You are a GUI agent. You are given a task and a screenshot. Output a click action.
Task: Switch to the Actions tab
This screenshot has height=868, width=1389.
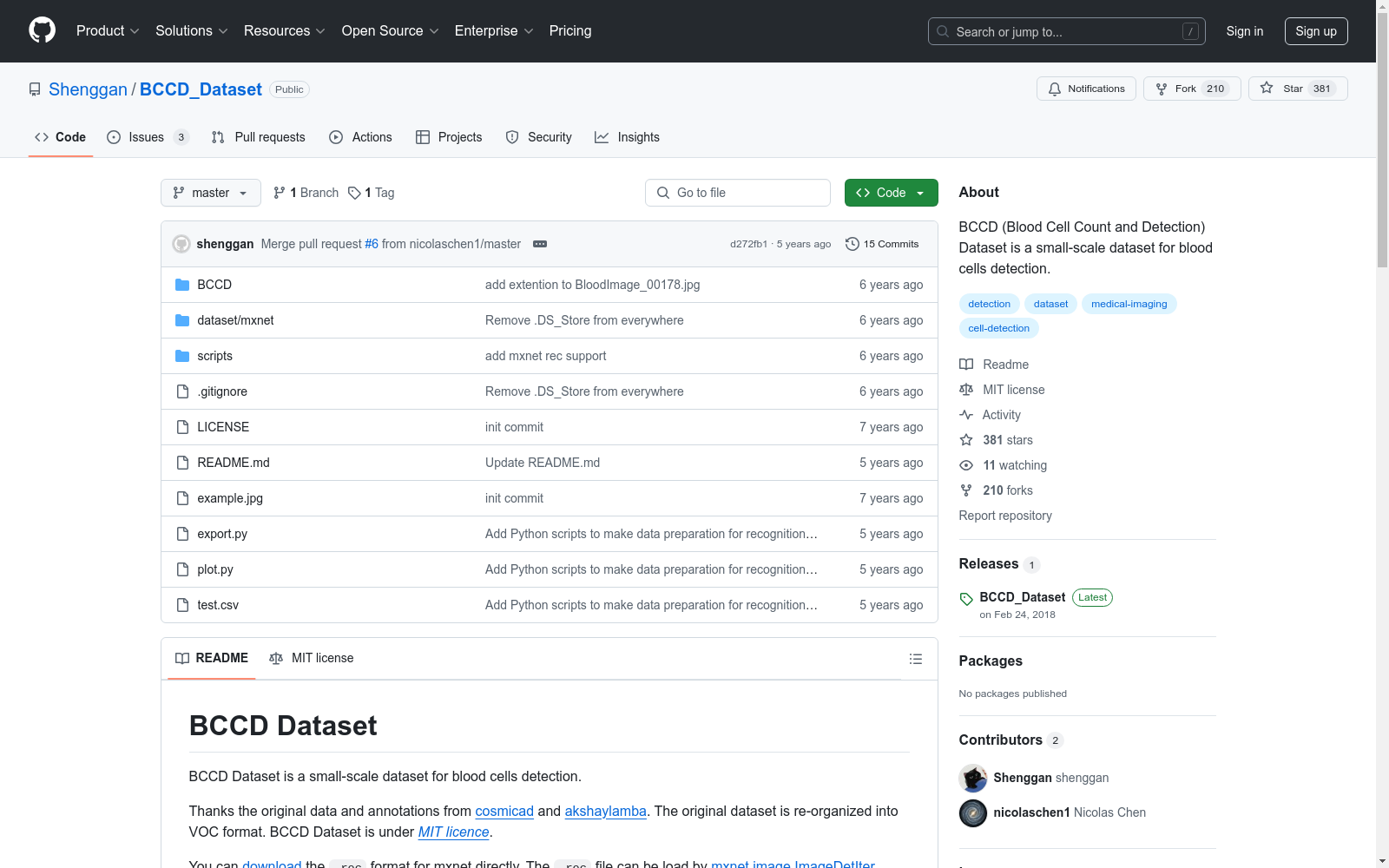pyautogui.click(x=360, y=137)
